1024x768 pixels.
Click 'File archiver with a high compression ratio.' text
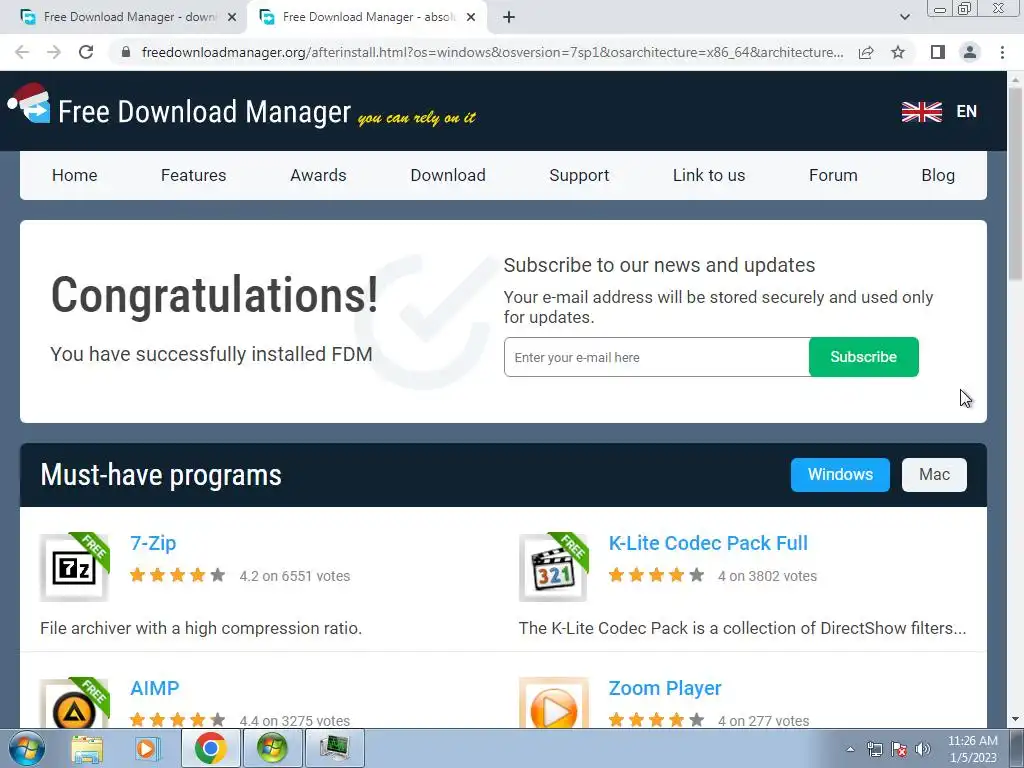tap(201, 628)
